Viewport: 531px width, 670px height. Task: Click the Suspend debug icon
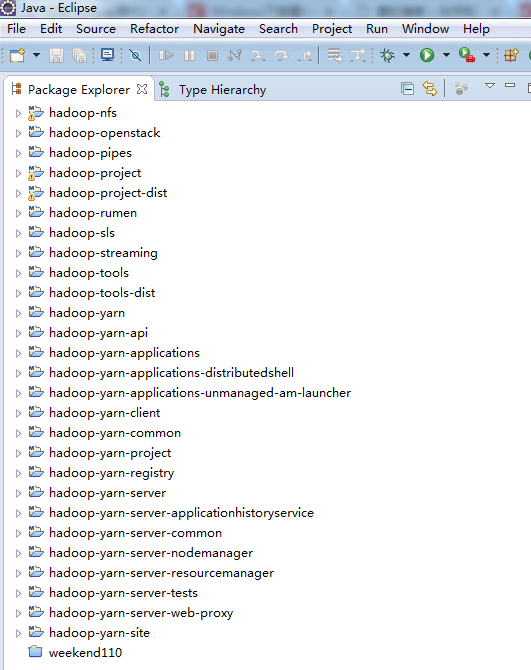[x=189, y=56]
